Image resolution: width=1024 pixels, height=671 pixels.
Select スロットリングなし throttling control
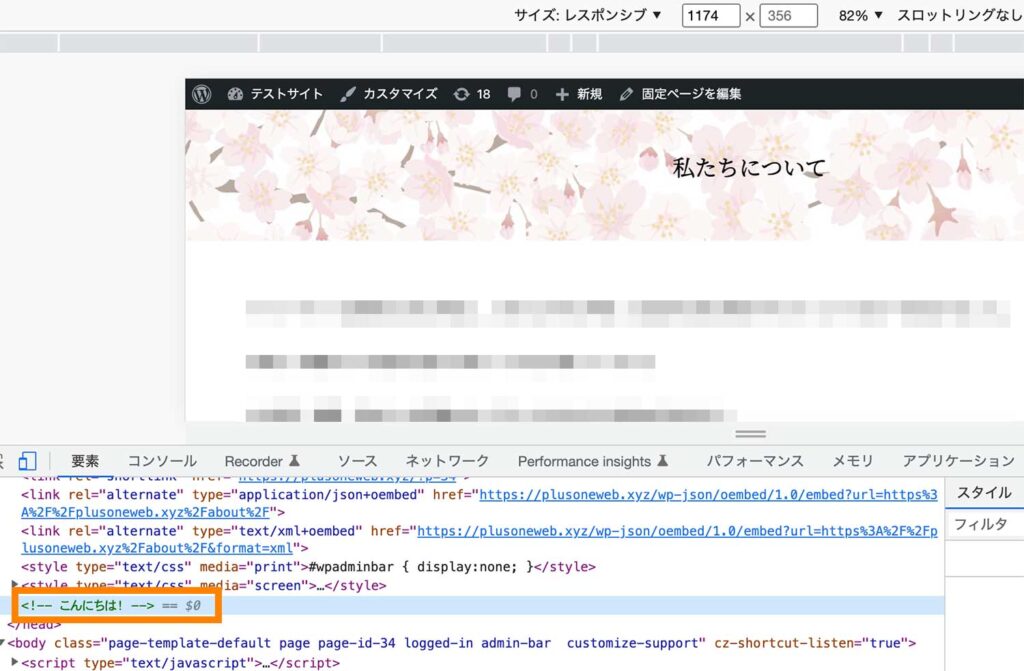(x=961, y=16)
